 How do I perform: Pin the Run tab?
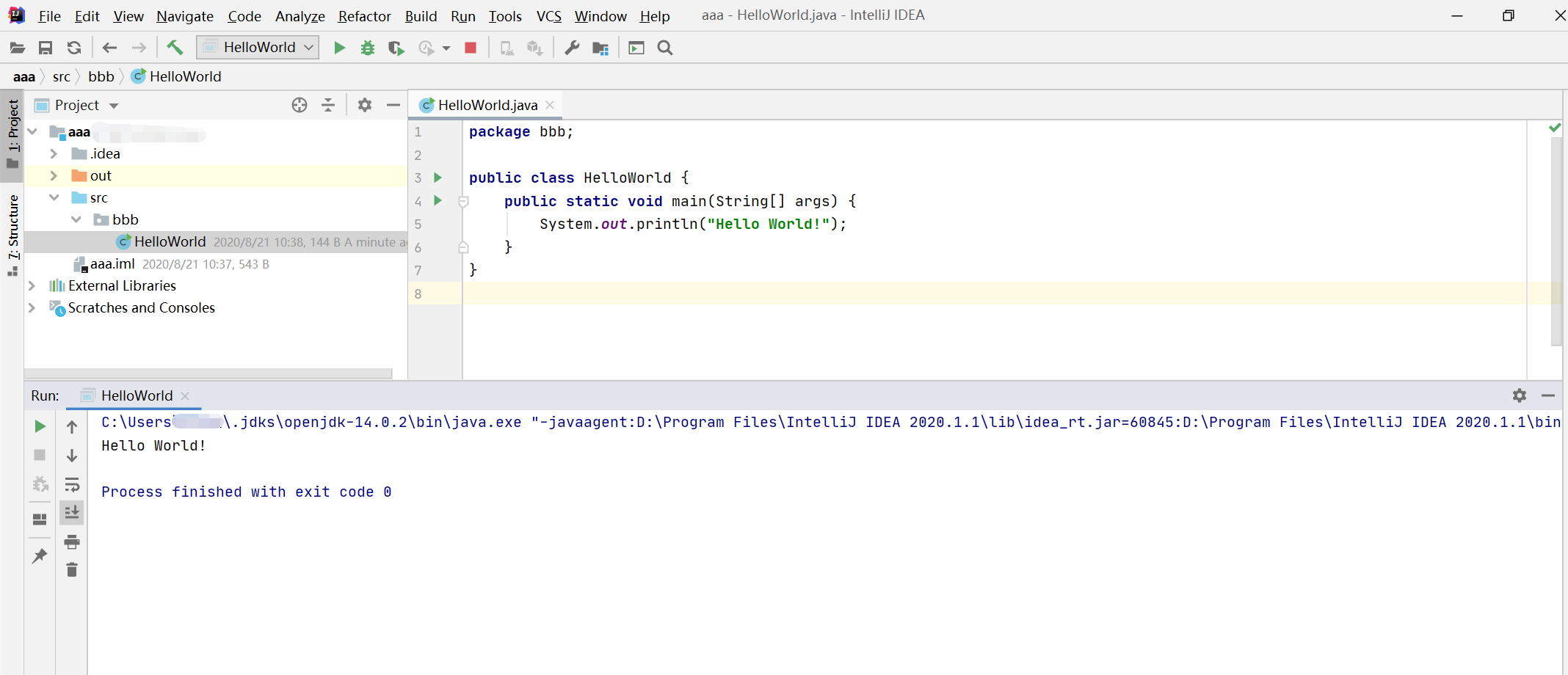point(40,556)
